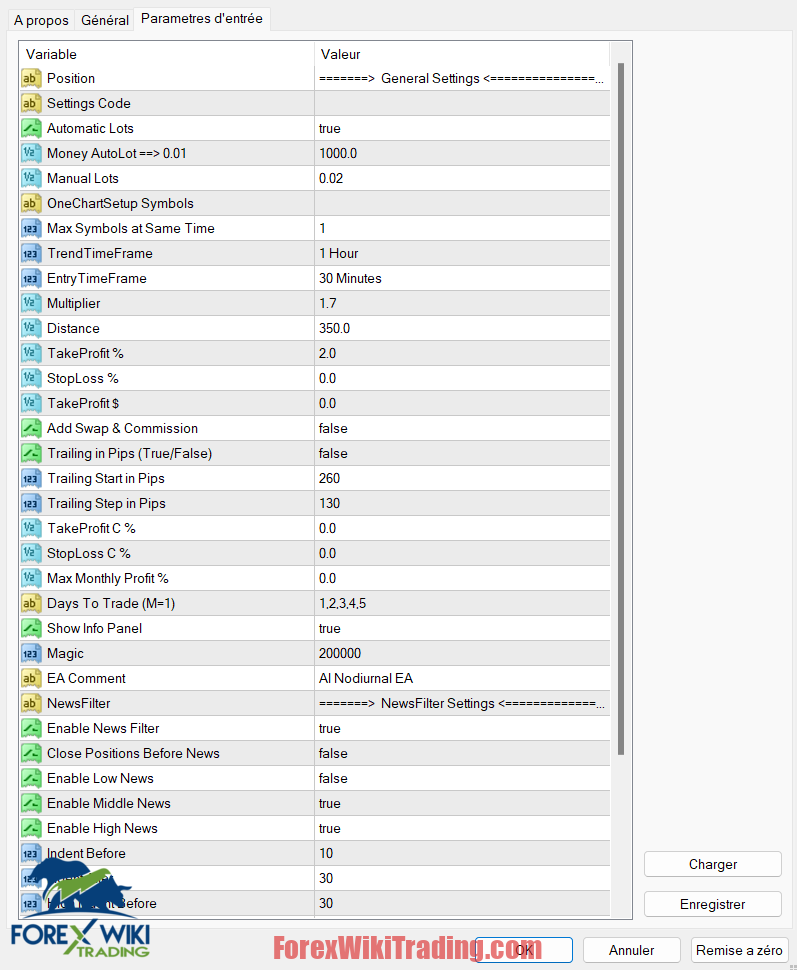The width and height of the screenshot is (797, 970).
Task: Click the enum icon beside TrendTimeFrame
Action: click(31, 254)
